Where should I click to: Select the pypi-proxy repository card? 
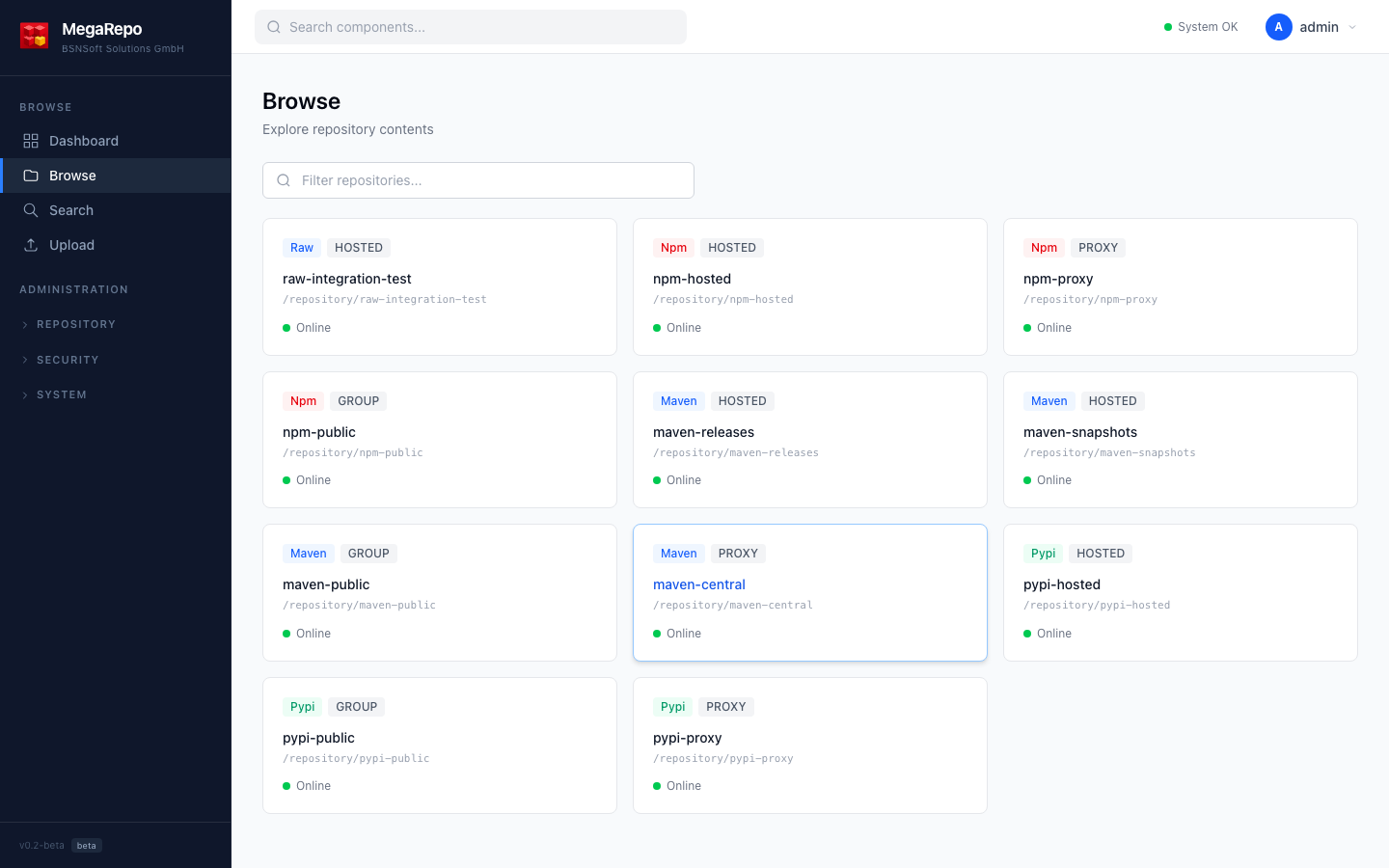coord(809,746)
